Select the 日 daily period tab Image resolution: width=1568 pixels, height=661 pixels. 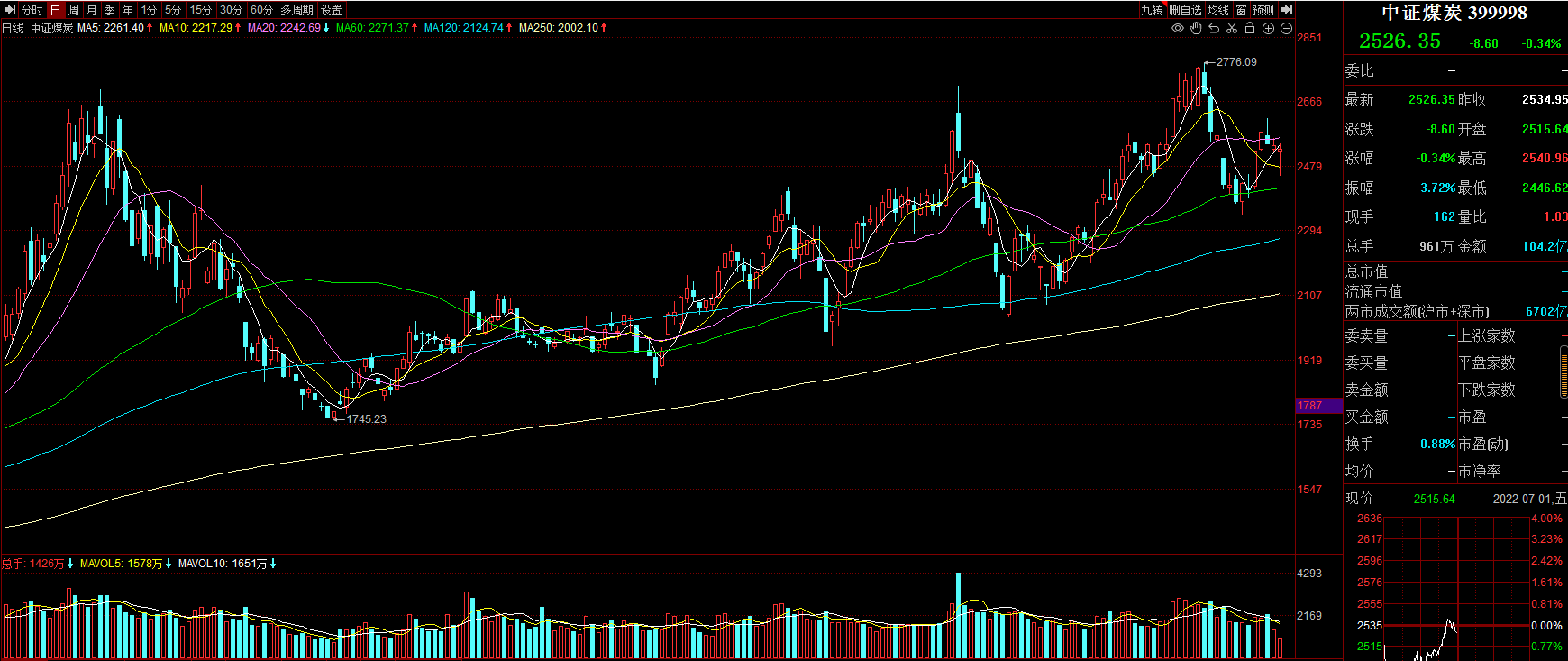[56, 10]
